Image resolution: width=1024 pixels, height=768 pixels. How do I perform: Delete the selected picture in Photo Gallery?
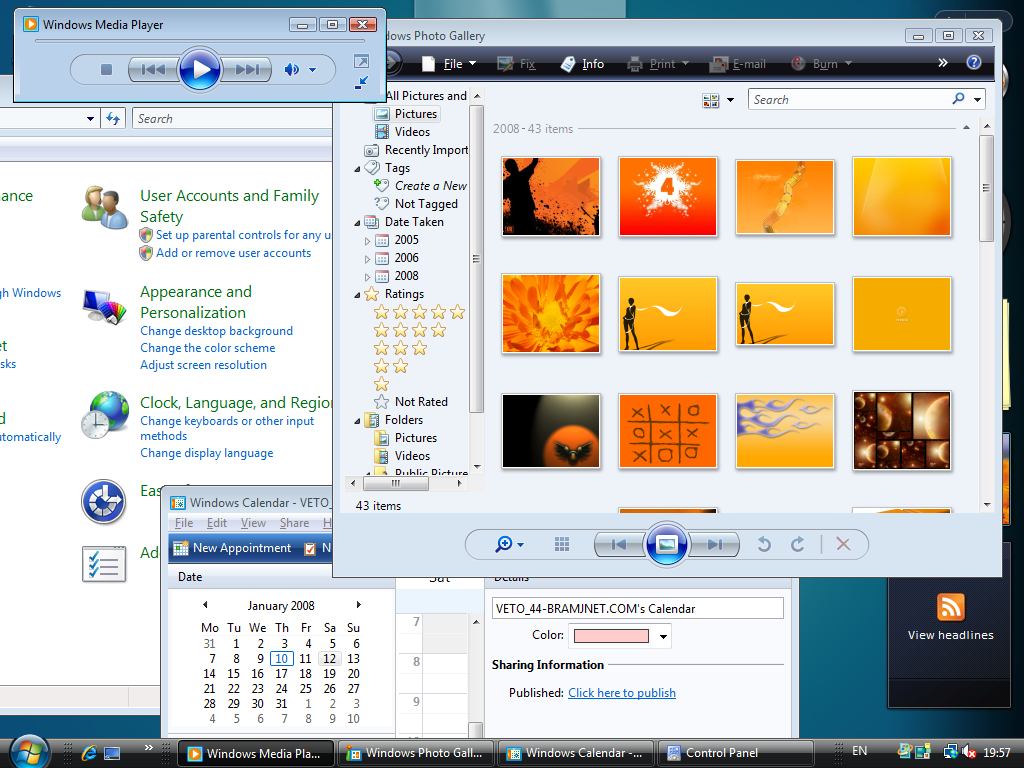pos(843,544)
